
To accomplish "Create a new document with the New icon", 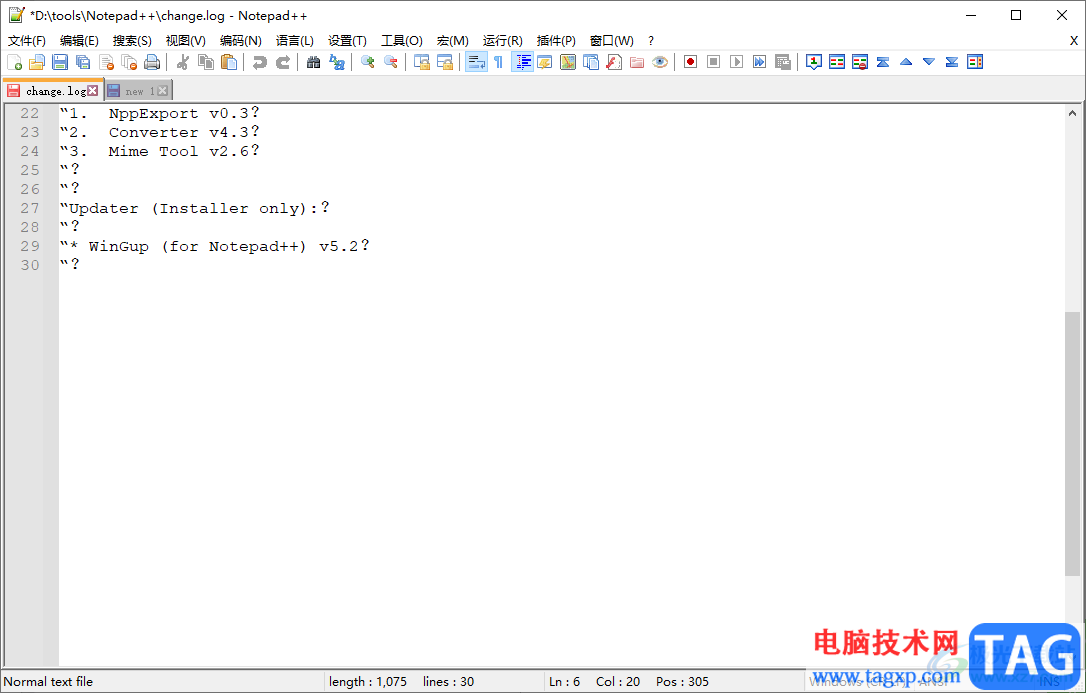I will pos(15,62).
